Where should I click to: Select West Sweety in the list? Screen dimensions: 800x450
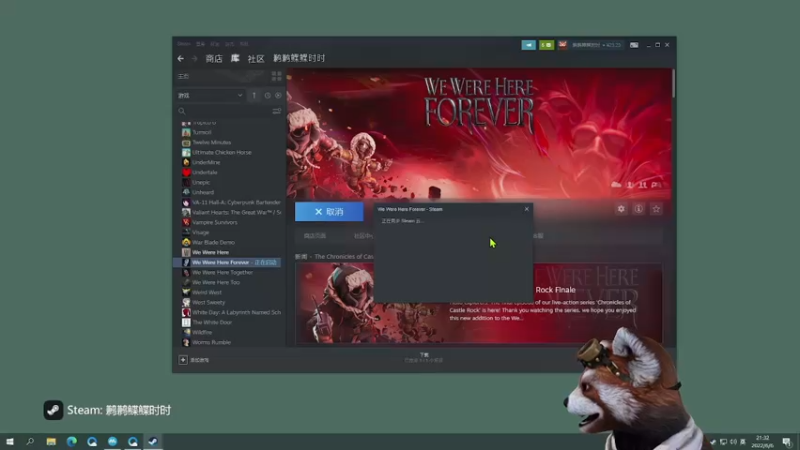pyautogui.click(x=208, y=303)
